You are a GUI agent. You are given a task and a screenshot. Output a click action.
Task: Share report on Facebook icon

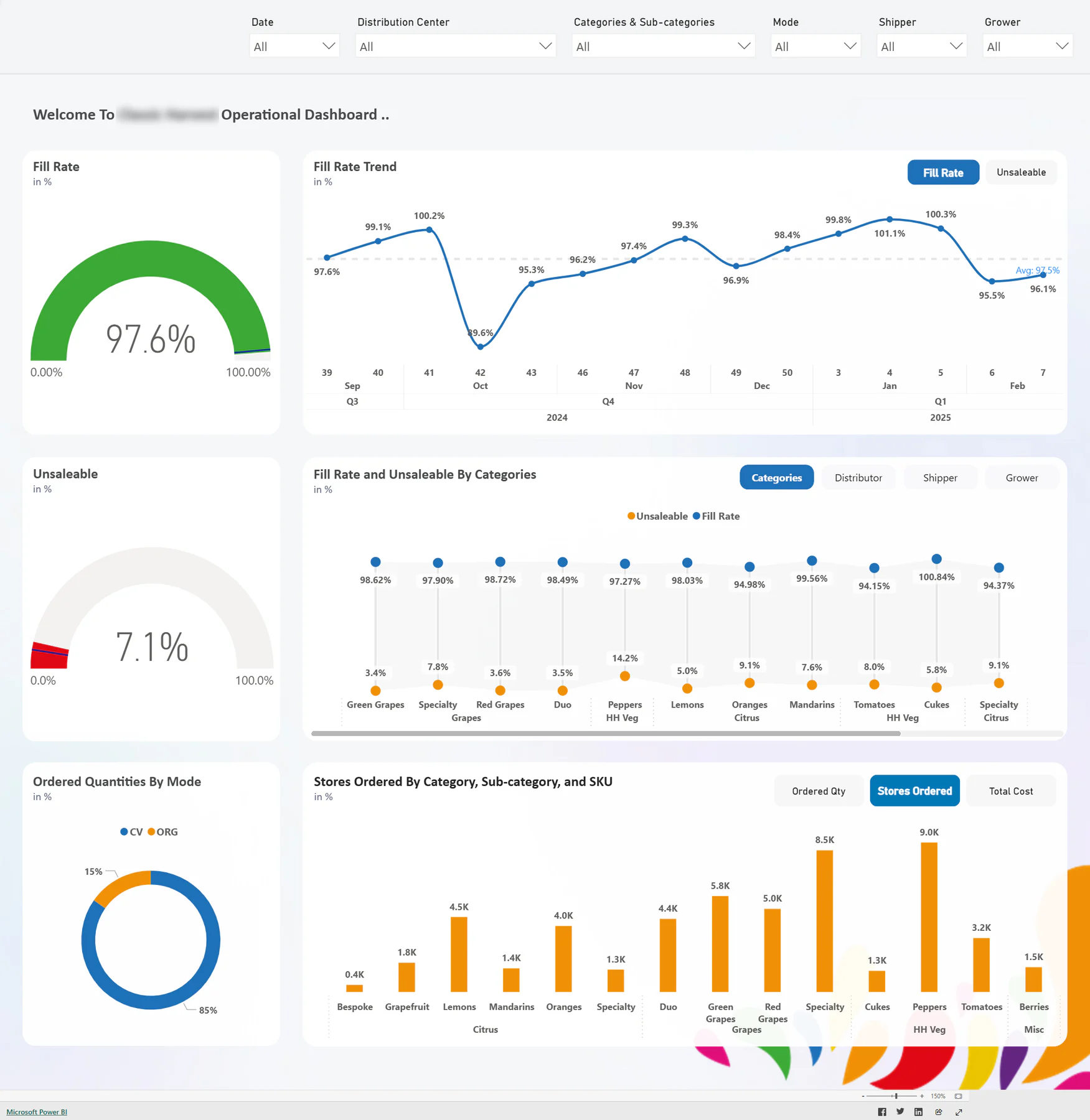(x=881, y=1112)
